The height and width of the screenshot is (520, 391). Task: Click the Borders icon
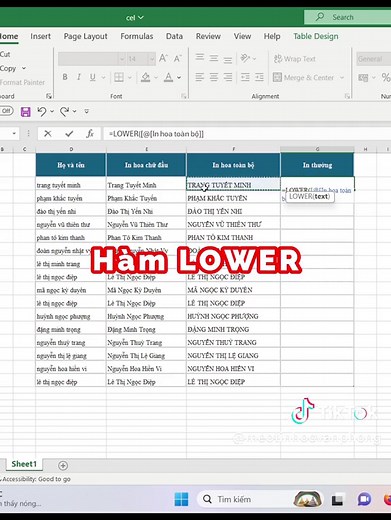point(119,77)
